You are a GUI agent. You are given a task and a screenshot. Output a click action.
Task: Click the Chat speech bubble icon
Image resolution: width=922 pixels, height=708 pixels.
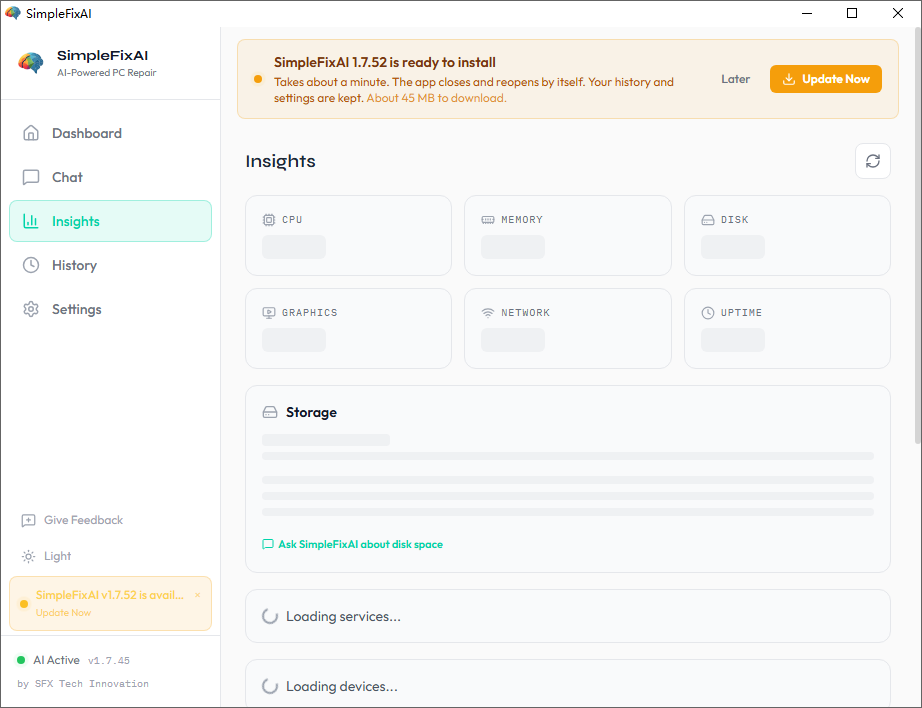(x=31, y=178)
